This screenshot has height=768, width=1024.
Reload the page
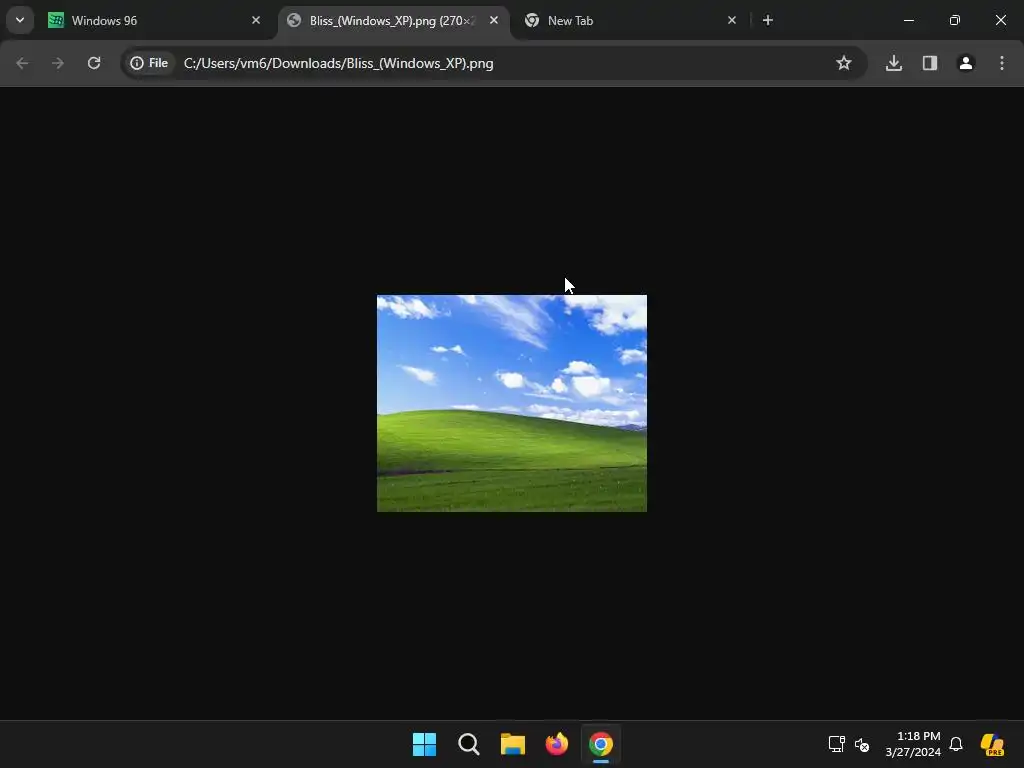click(x=94, y=63)
